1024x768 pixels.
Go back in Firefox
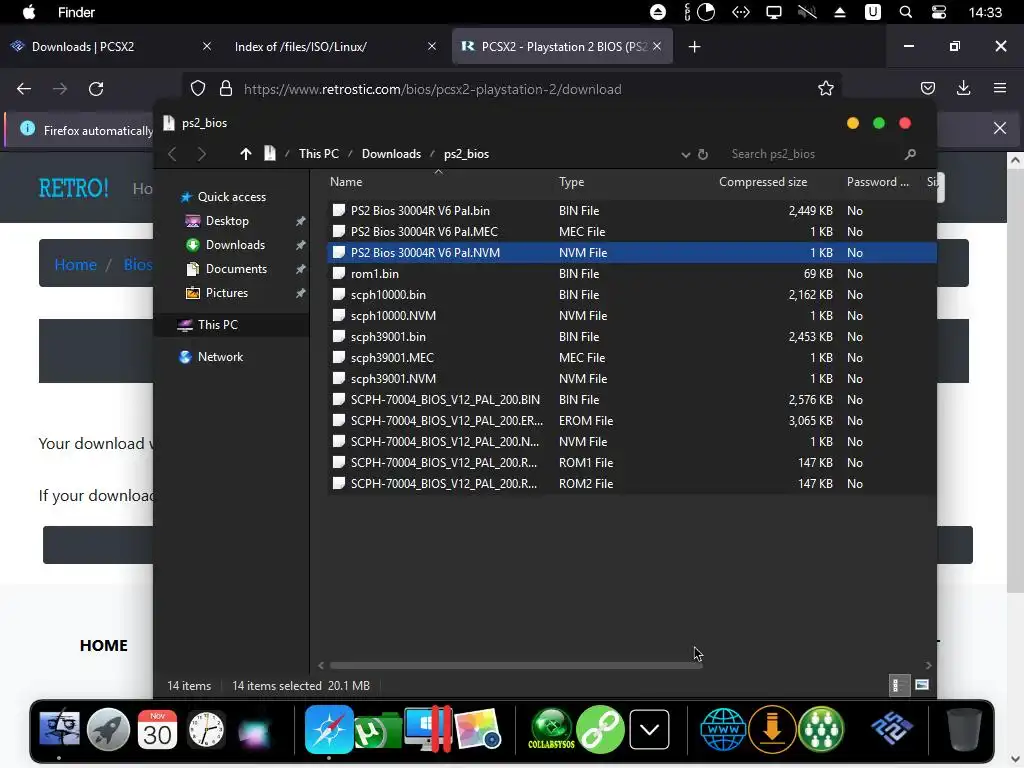coord(24,89)
